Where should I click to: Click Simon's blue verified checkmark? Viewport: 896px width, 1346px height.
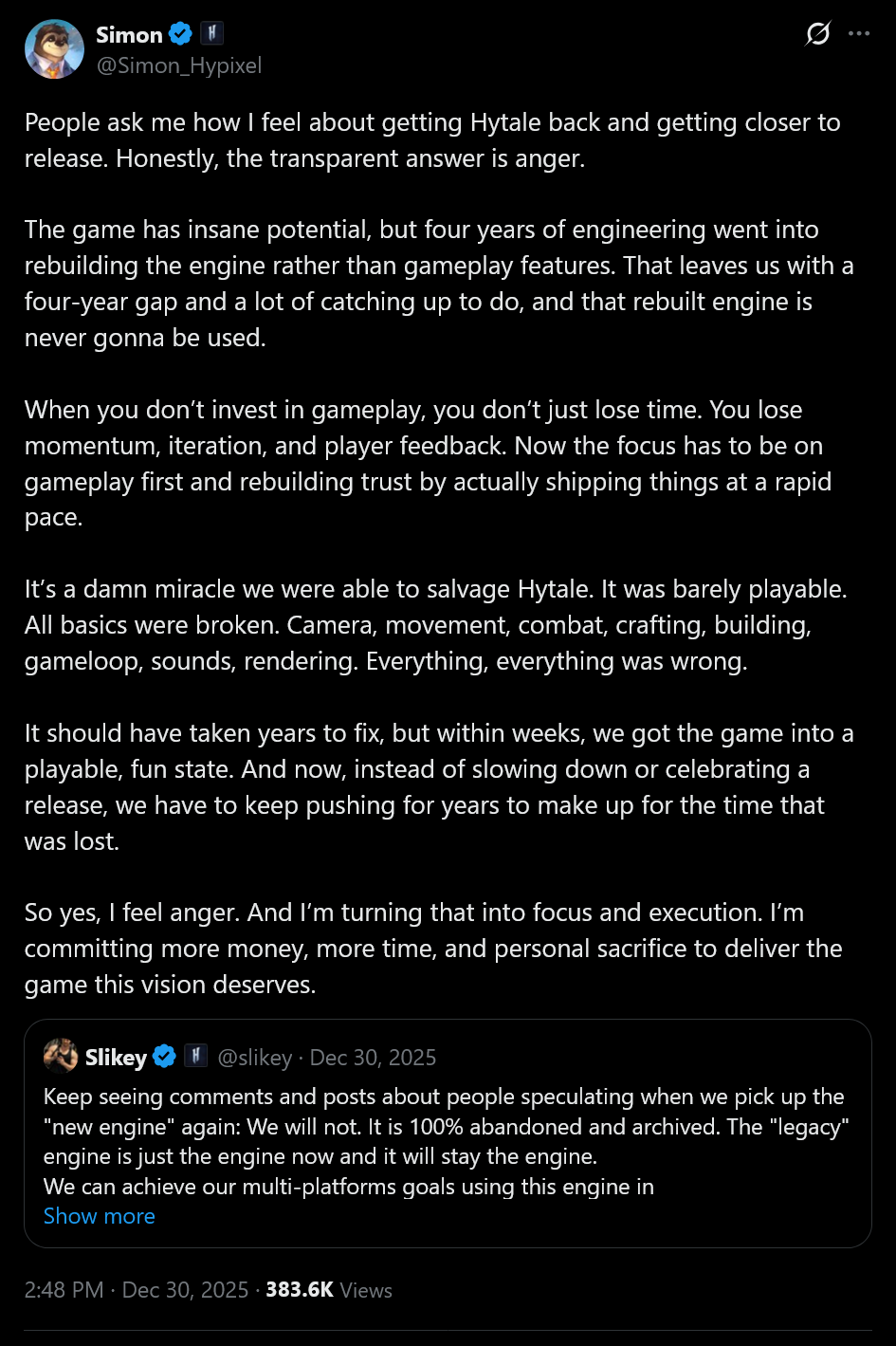(179, 34)
